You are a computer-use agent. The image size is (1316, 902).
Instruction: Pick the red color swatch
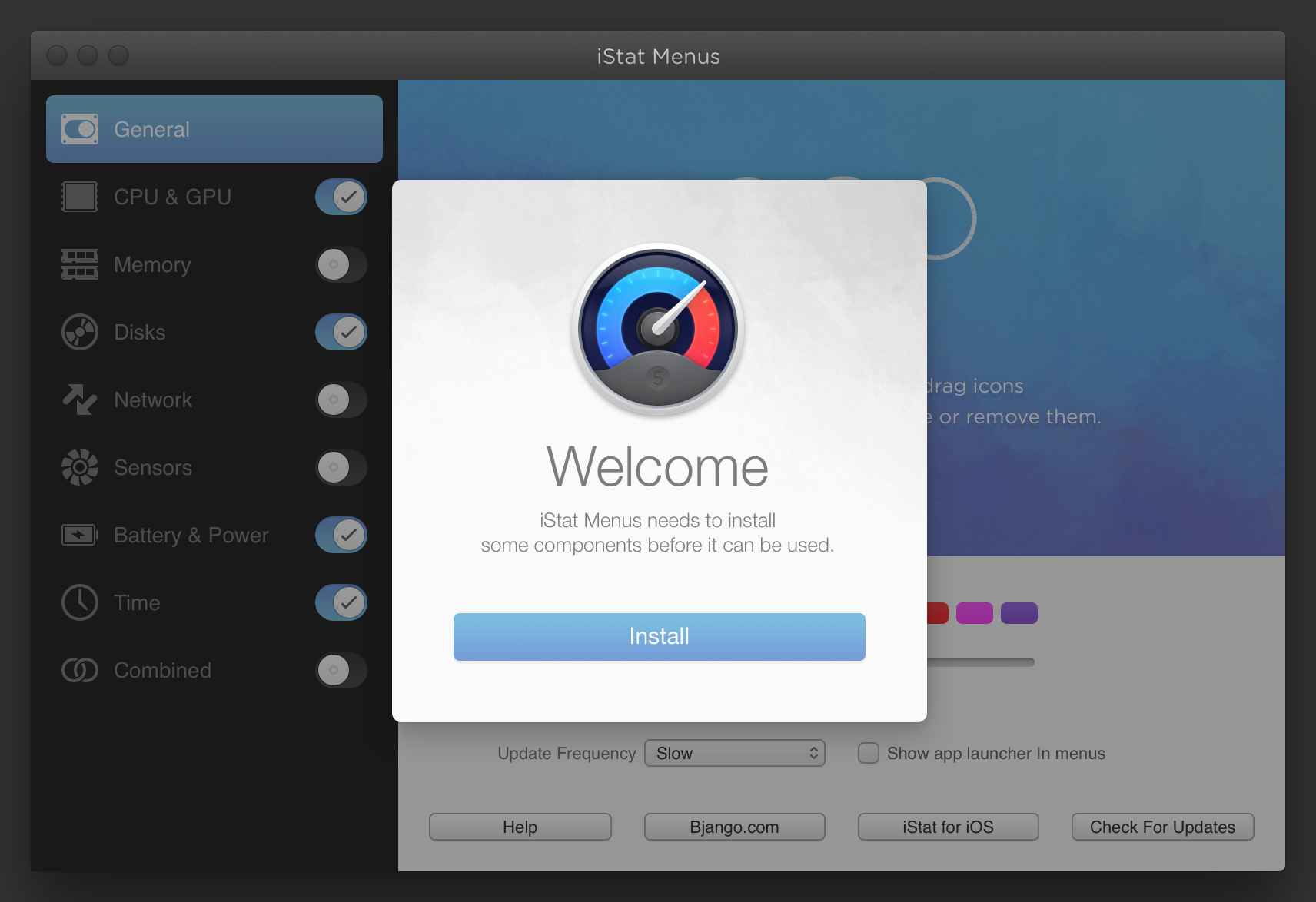point(938,613)
